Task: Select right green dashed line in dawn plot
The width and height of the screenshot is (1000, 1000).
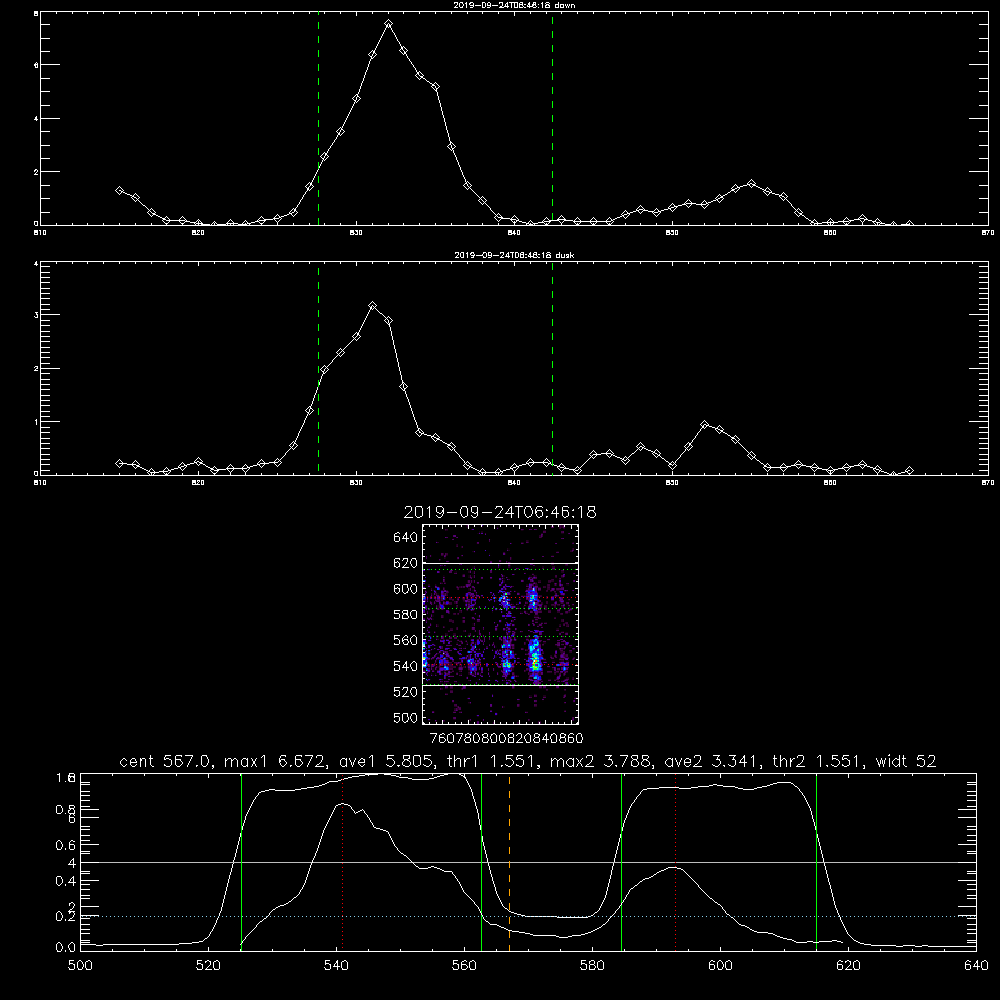Action: (552, 119)
